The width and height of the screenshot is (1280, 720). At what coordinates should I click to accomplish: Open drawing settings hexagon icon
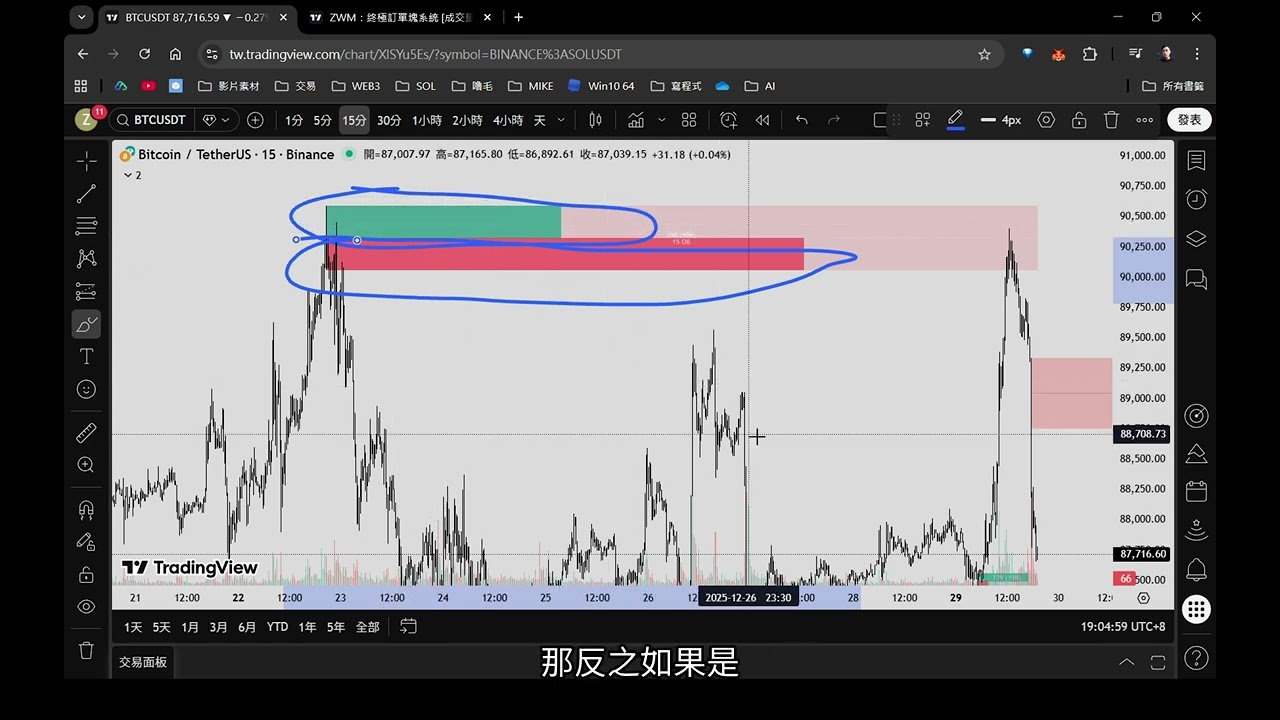pyautogui.click(x=1046, y=120)
